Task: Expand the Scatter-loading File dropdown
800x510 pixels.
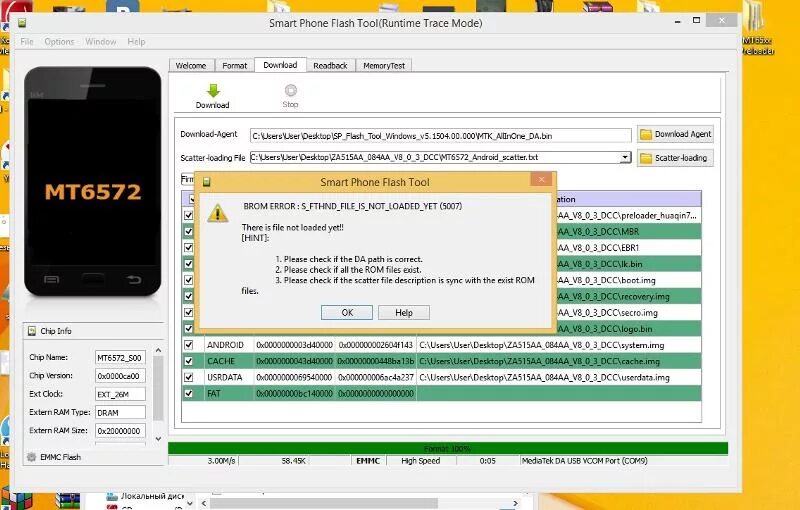Action: click(625, 158)
